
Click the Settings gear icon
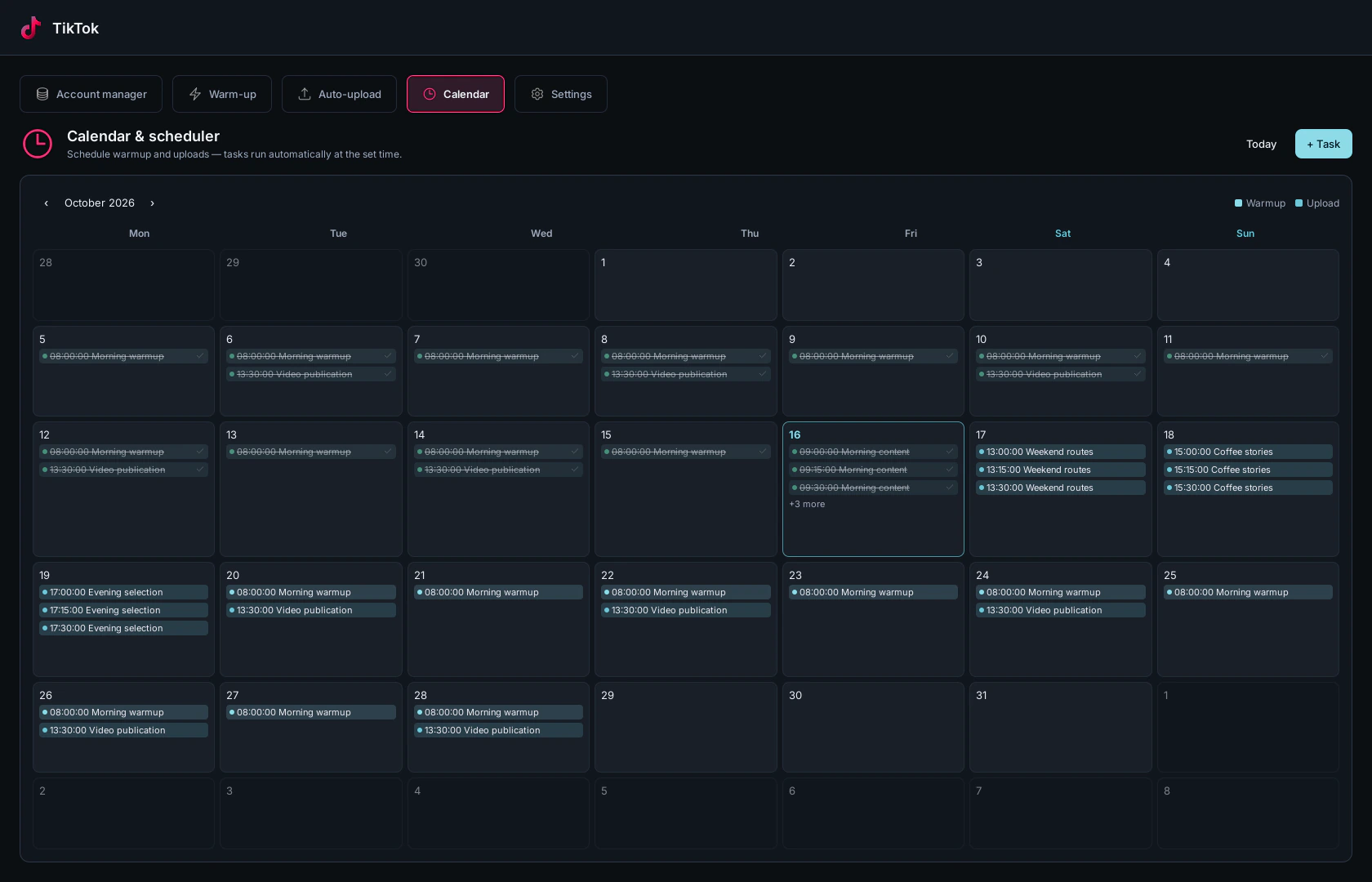(537, 94)
